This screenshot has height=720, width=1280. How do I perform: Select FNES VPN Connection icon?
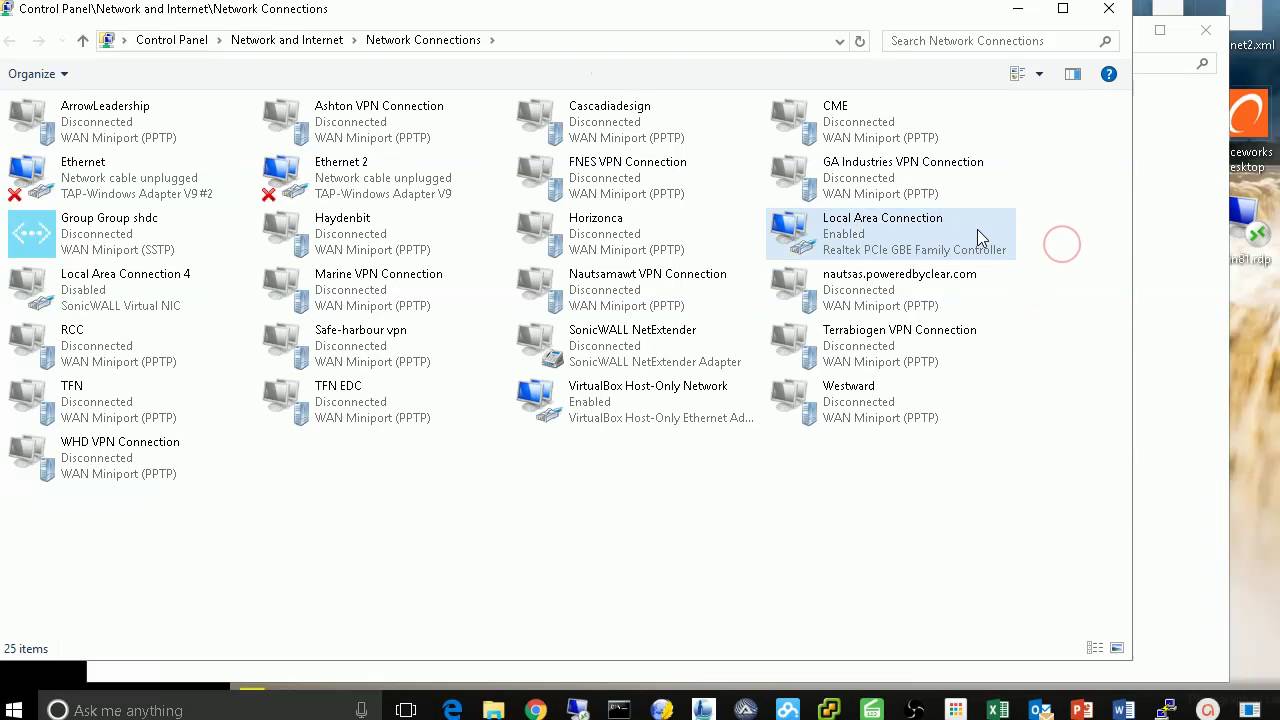[x=540, y=178]
